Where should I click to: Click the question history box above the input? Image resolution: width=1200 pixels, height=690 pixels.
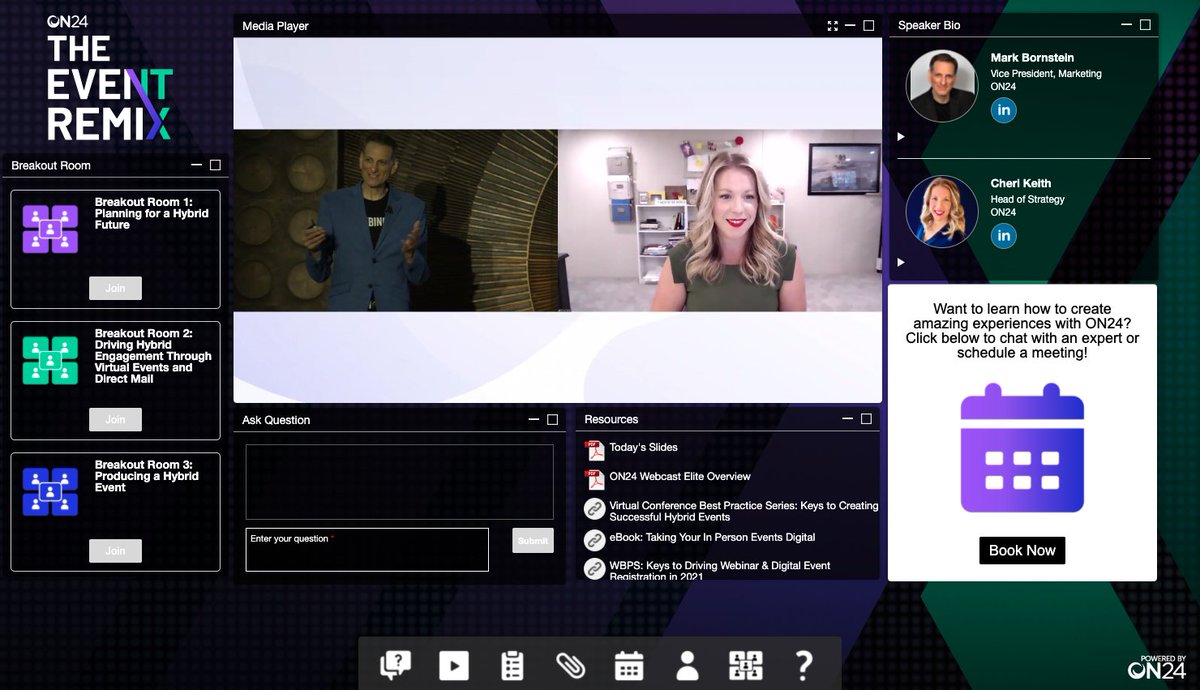coord(399,482)
